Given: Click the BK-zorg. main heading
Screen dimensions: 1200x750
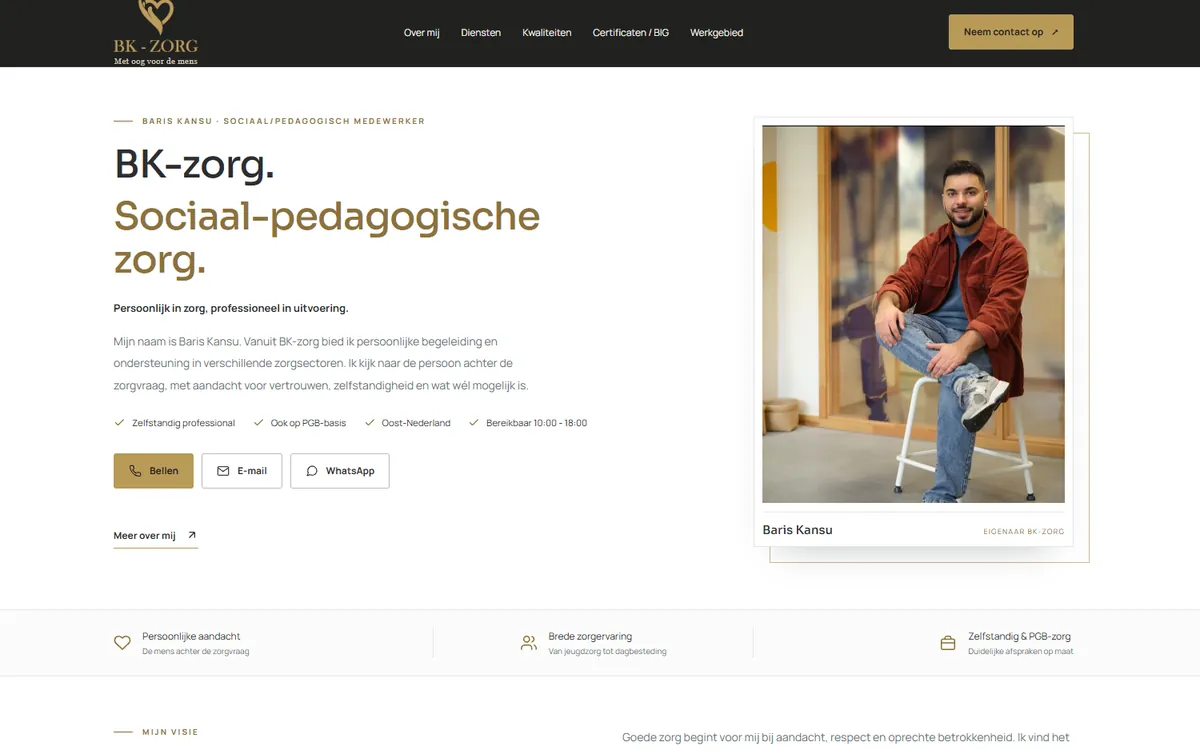Looking at the screenshot, I should point(195,165).
